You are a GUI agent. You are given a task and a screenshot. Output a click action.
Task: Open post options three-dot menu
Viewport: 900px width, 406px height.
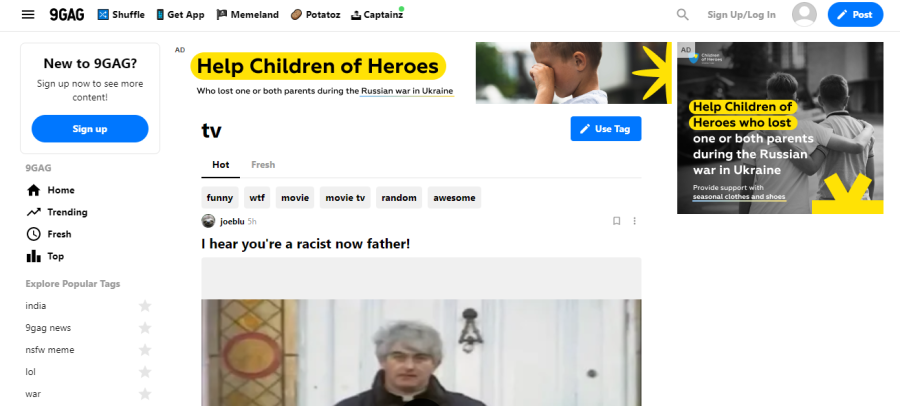(634, 221)
